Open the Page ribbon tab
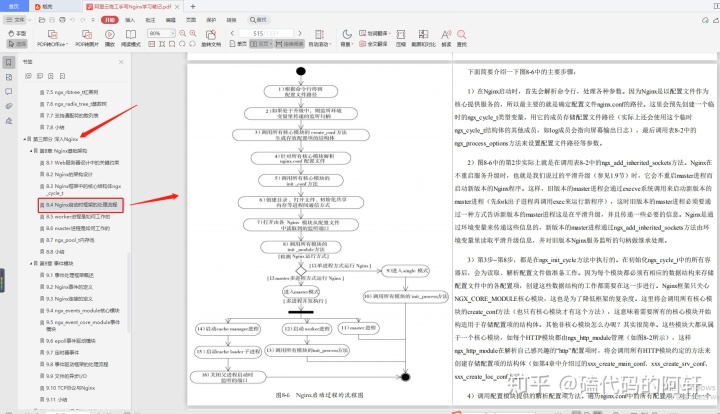 (x=191, y=20)
